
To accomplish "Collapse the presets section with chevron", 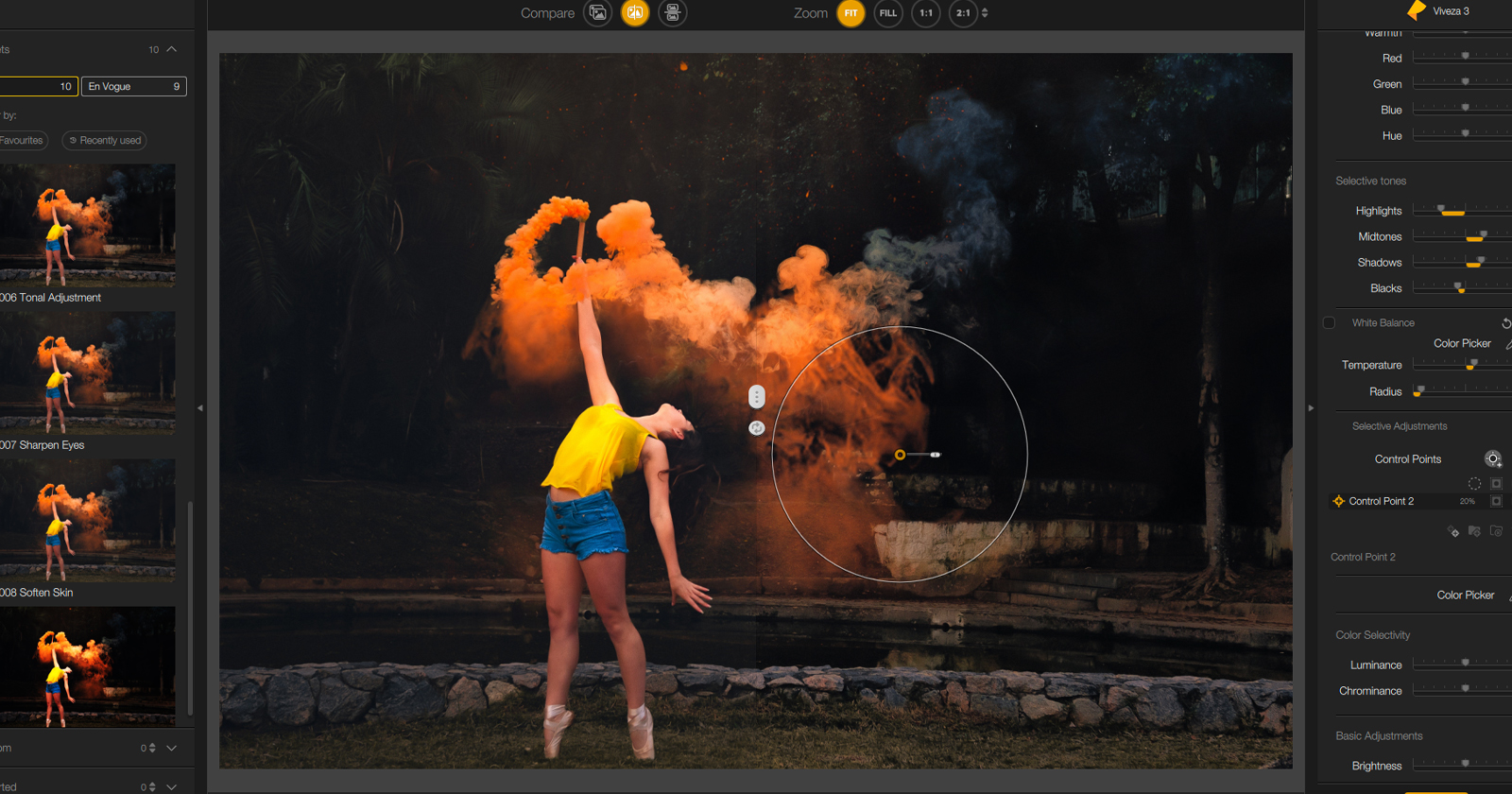I will pos(171,49).
